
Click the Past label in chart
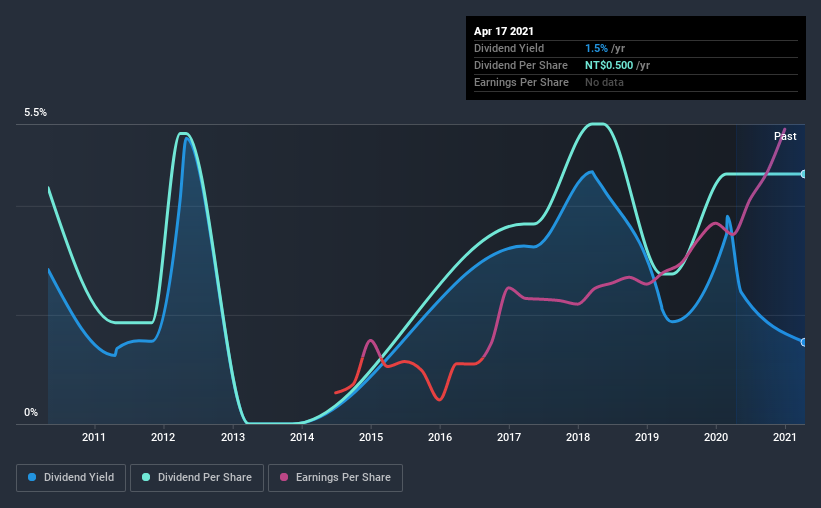tap(785, 136)
